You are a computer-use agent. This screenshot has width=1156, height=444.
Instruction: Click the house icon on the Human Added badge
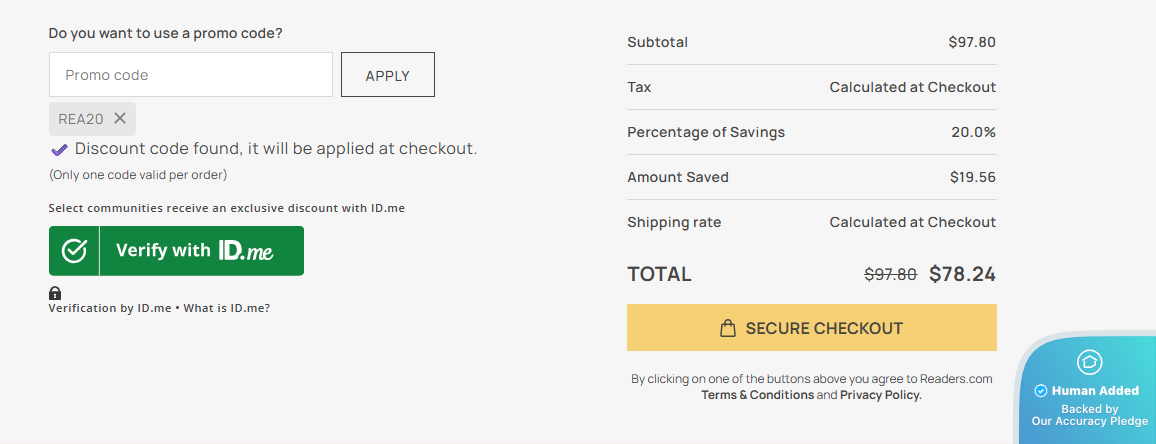coord(1089,362)
